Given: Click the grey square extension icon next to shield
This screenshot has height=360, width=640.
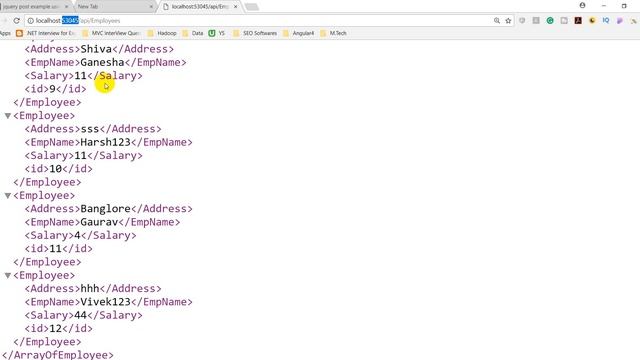Looking at the screenshot, I should coord(536,20).
